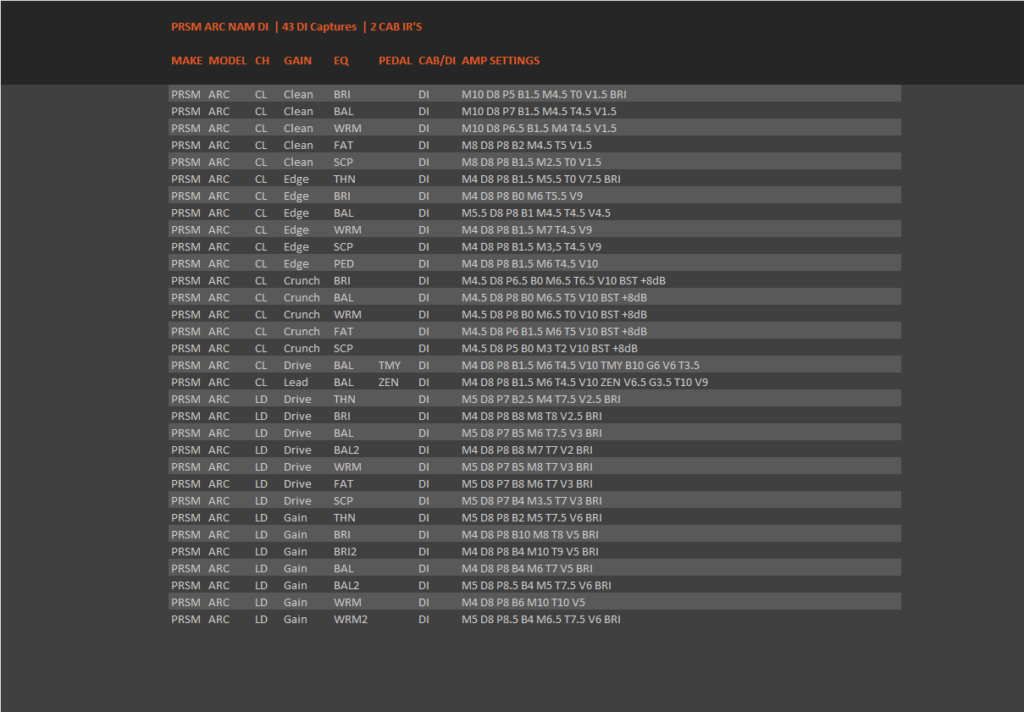1024x712 pixels.
Task: Click the PEDAL column header
Action: [x=395, y=61]
